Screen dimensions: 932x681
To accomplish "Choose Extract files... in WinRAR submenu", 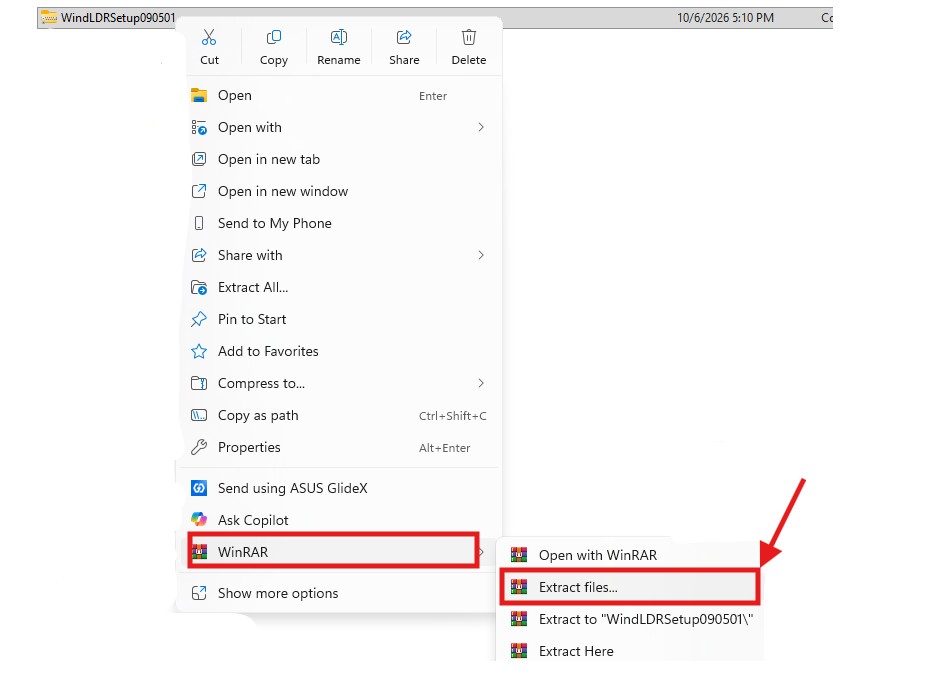I will pos(630,588).
